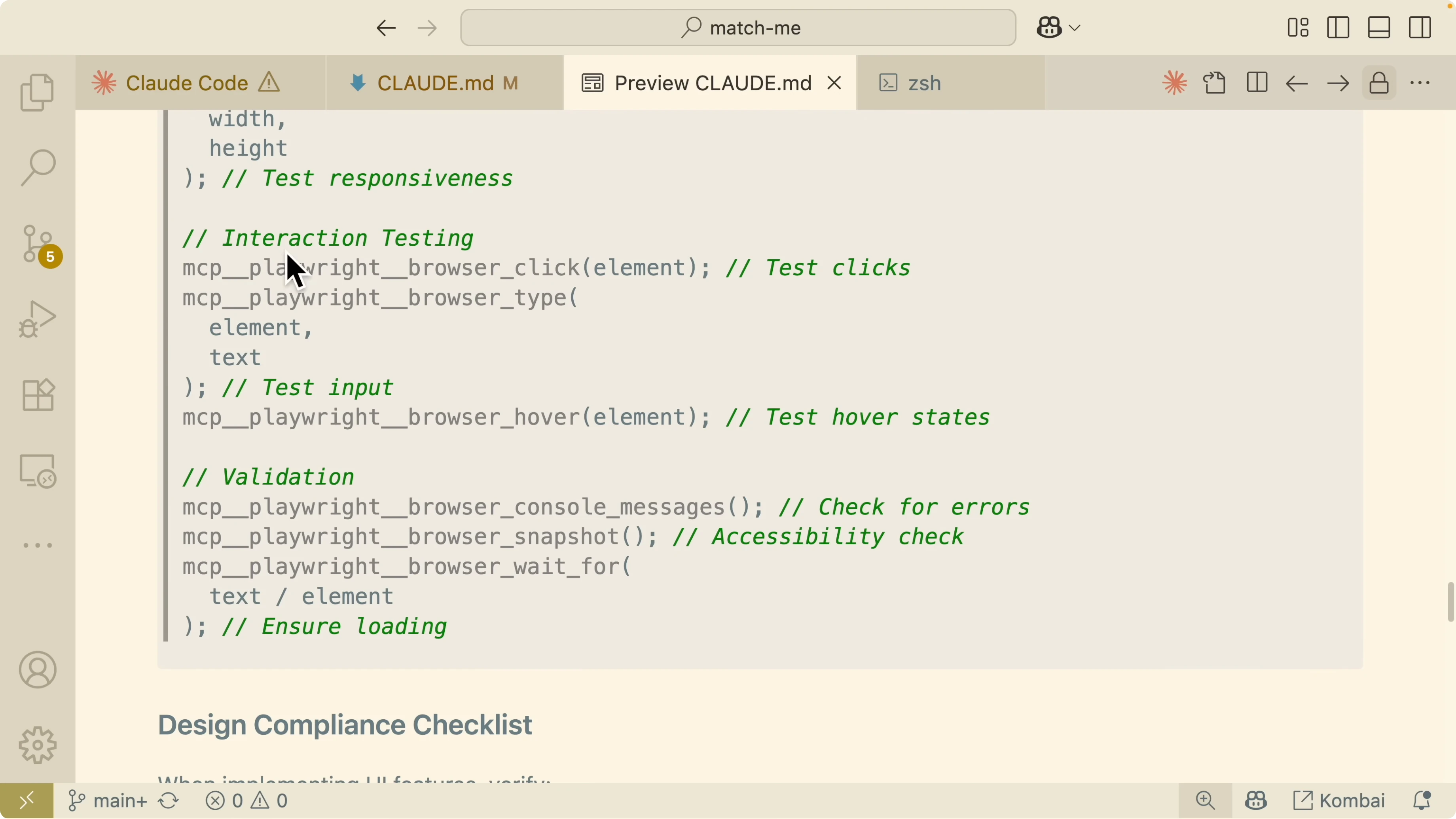Click the zoom magnifier in status bar
The image size is (1456, 819).
click(1205, 800)
